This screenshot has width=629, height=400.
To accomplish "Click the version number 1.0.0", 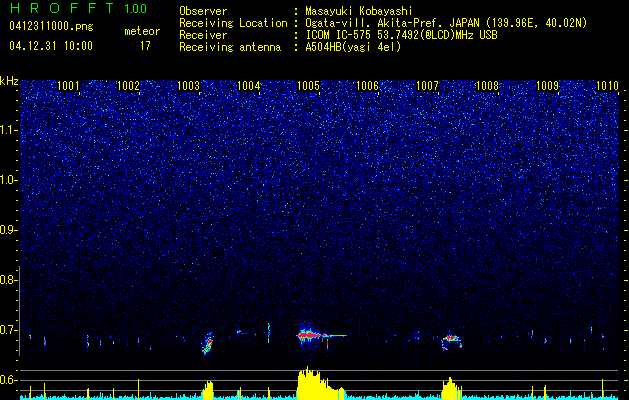I will pyautogui.click(x=136, y=8).
